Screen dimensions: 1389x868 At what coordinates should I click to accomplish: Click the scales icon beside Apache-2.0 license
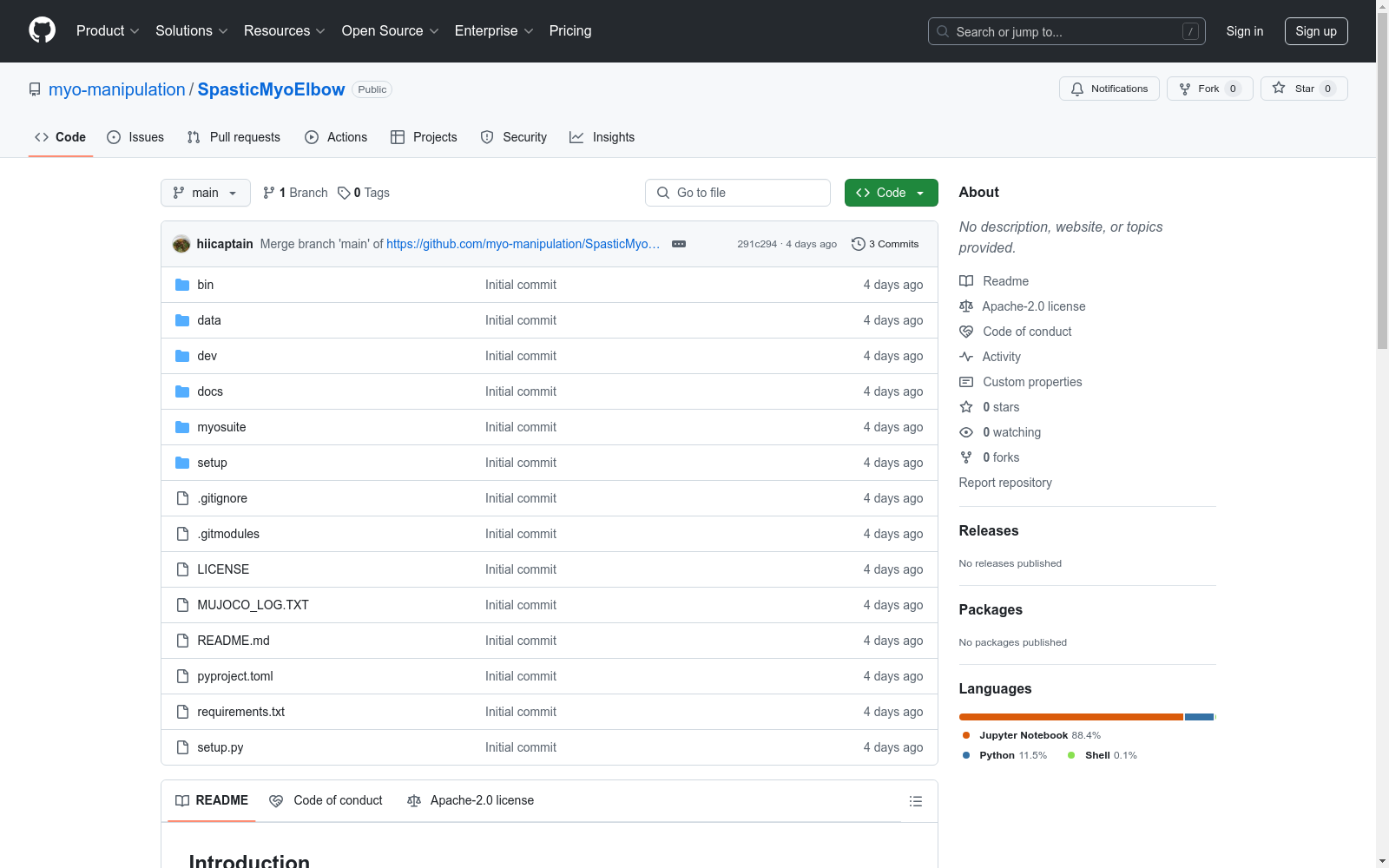pyautogui.click(x=966, y=306)
